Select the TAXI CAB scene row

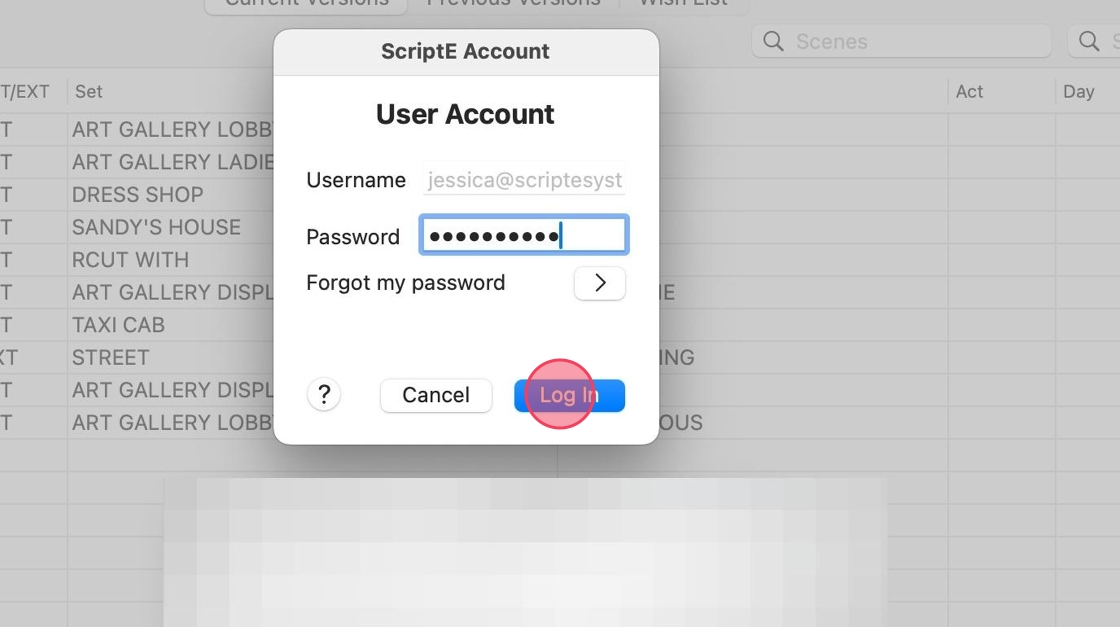(x=119, y=325)
